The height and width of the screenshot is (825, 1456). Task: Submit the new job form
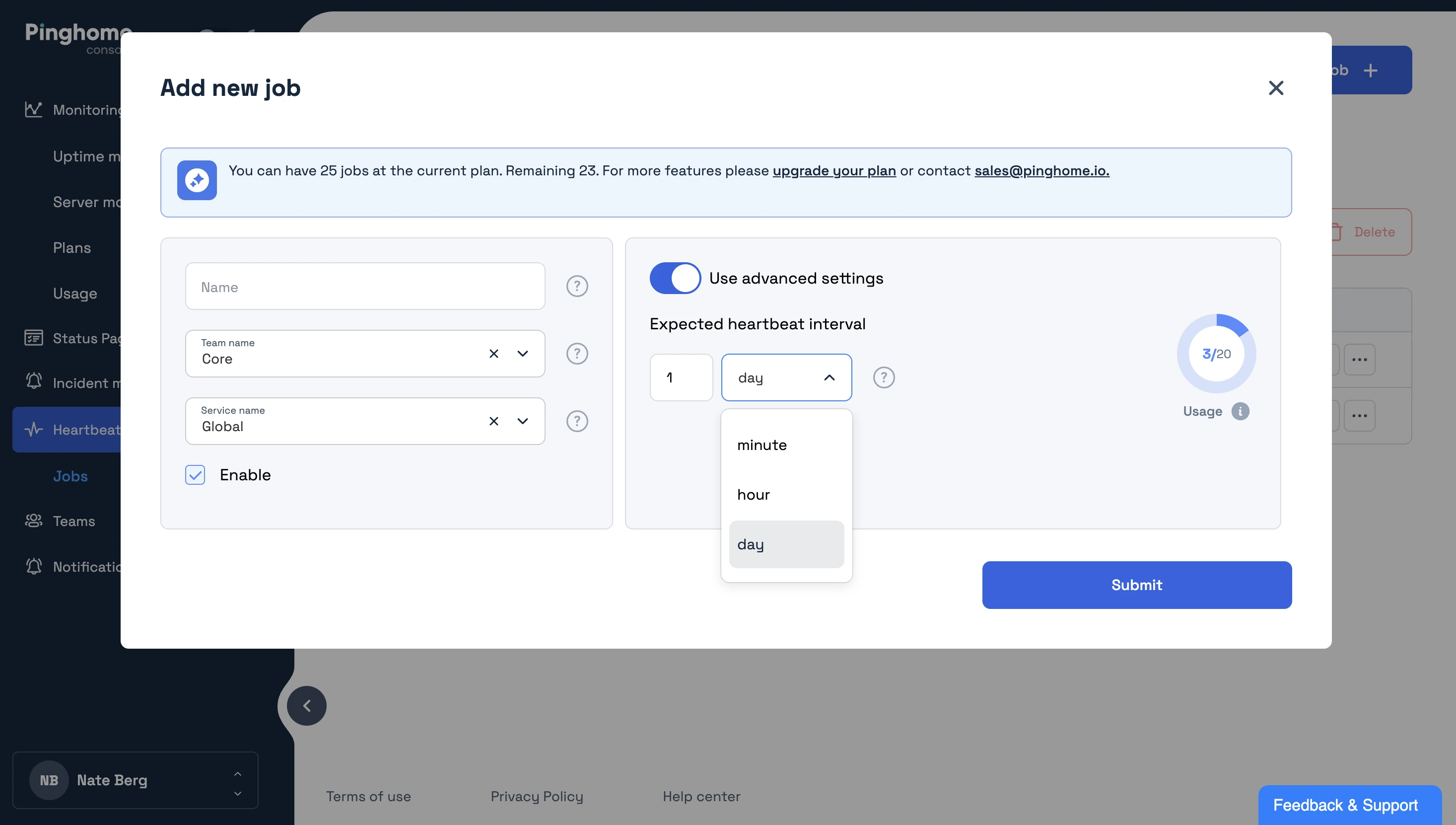click(1136, 585)
